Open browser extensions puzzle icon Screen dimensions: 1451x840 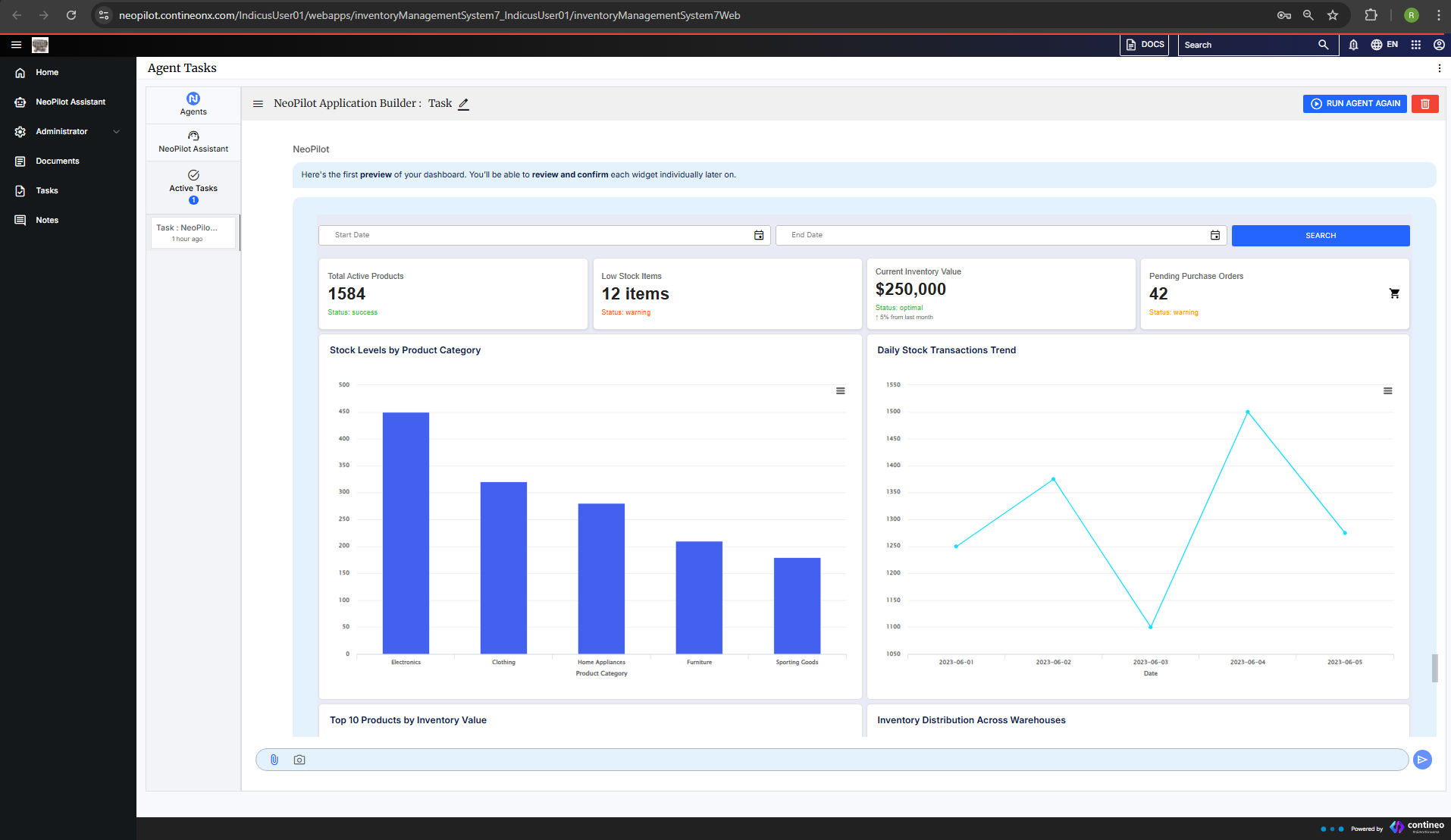point(1371,15)
